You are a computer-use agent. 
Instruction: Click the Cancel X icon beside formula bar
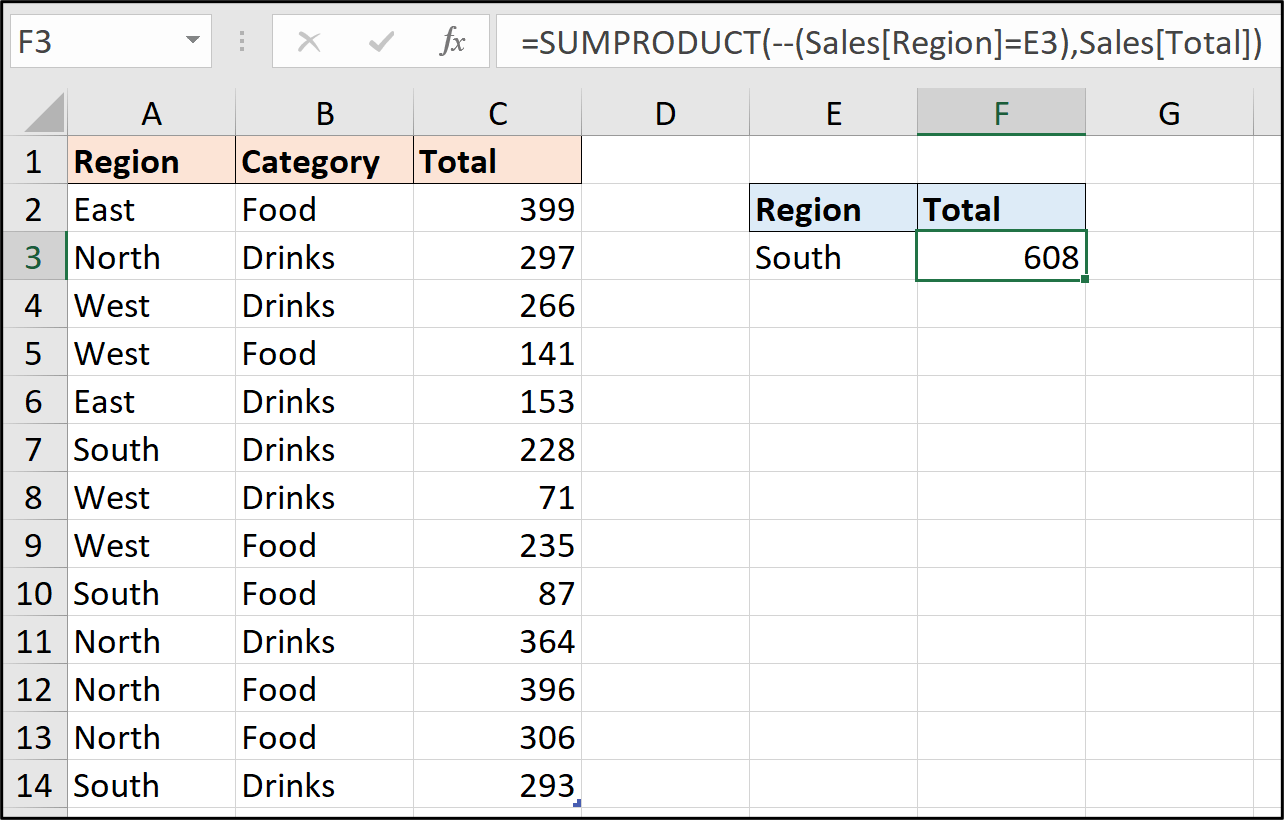[x=310, y=41]
